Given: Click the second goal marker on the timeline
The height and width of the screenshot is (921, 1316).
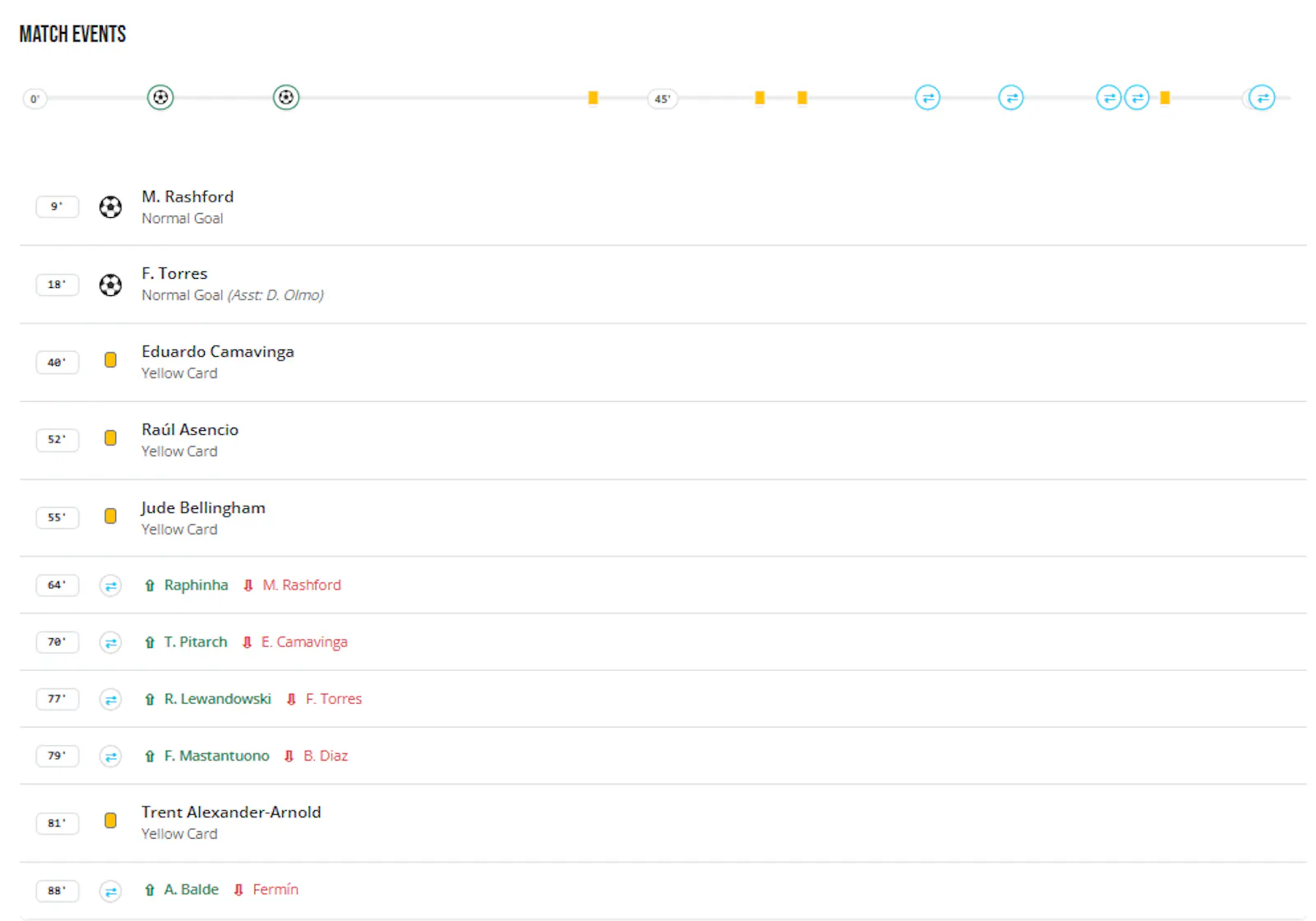Looking at the screenshot, I should click(x=286, y=98).
